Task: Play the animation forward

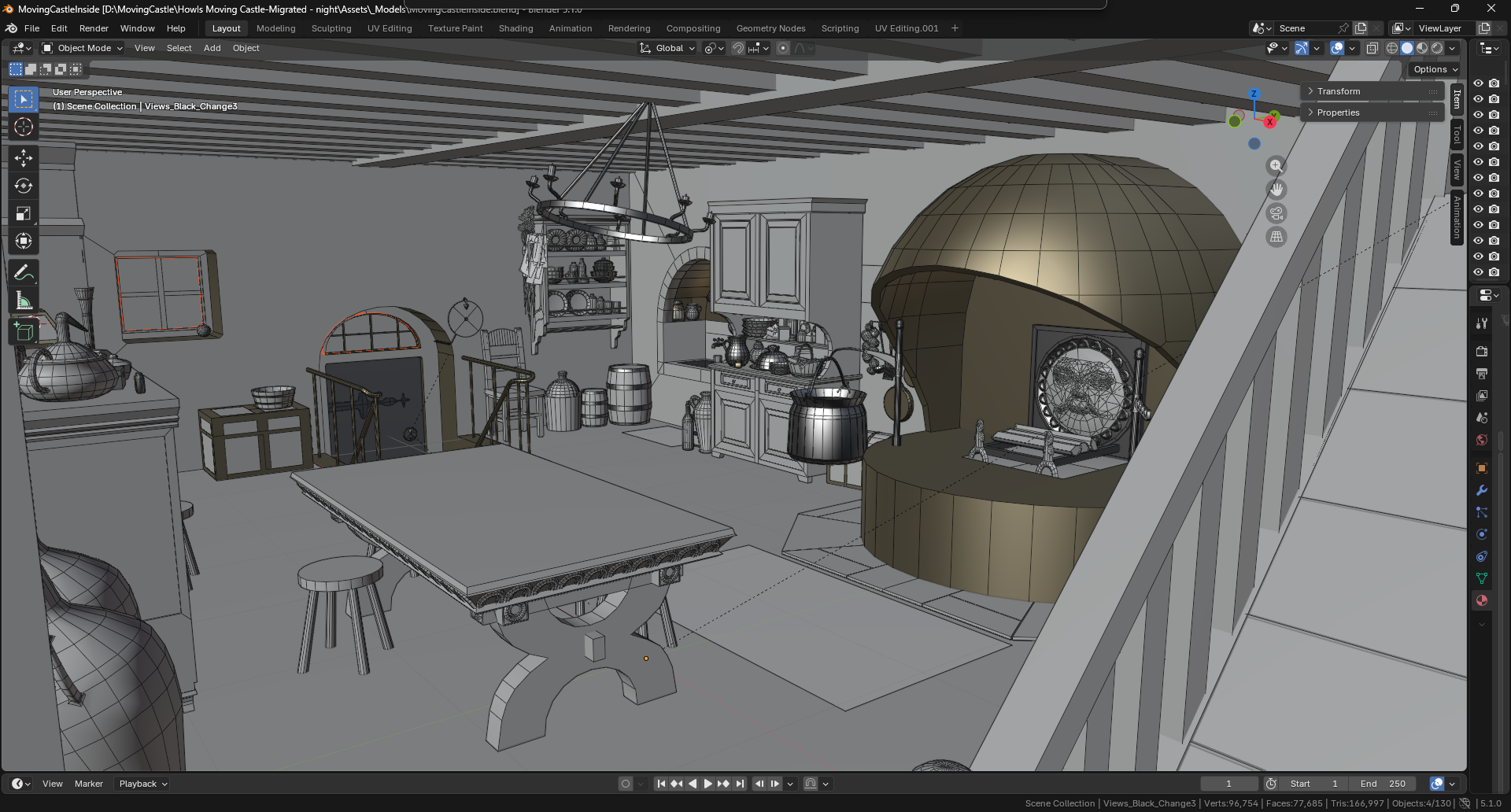Action: pyautogui.click(x=707, y=784)
